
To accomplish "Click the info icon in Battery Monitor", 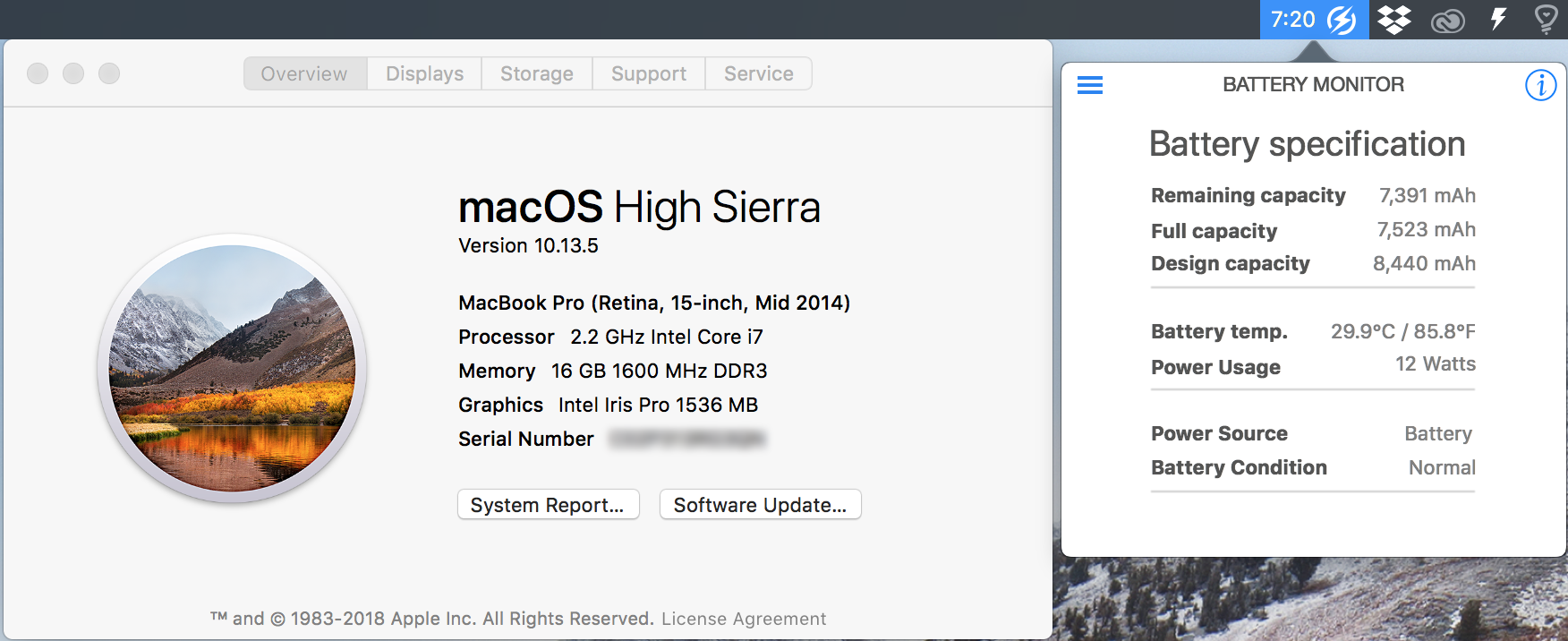I will 1540,85.
